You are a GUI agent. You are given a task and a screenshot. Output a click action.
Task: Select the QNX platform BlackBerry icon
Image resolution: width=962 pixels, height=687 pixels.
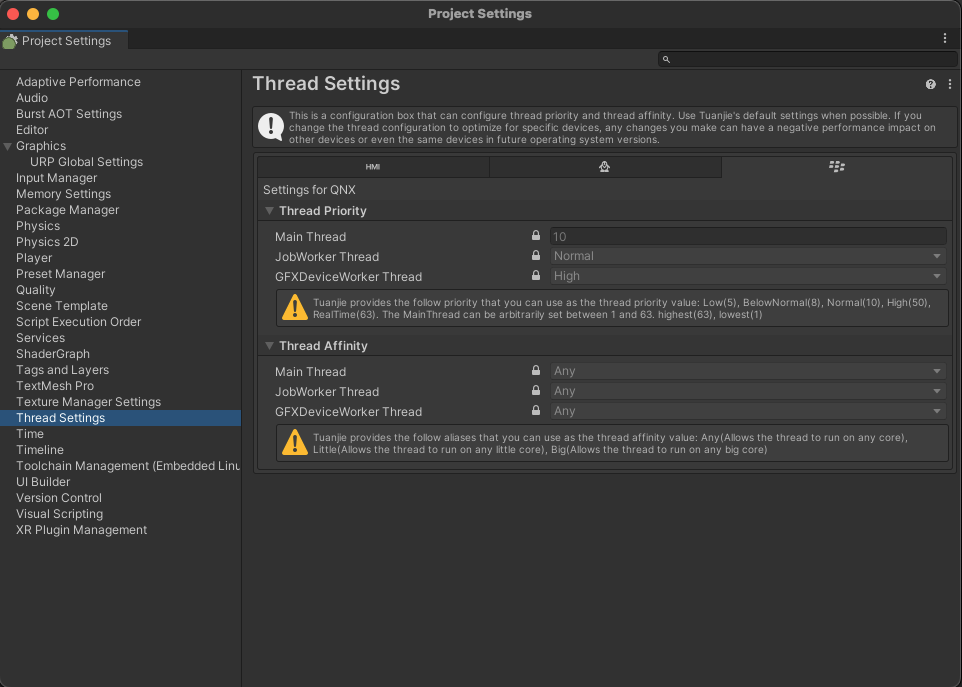[x=837, y=167]
